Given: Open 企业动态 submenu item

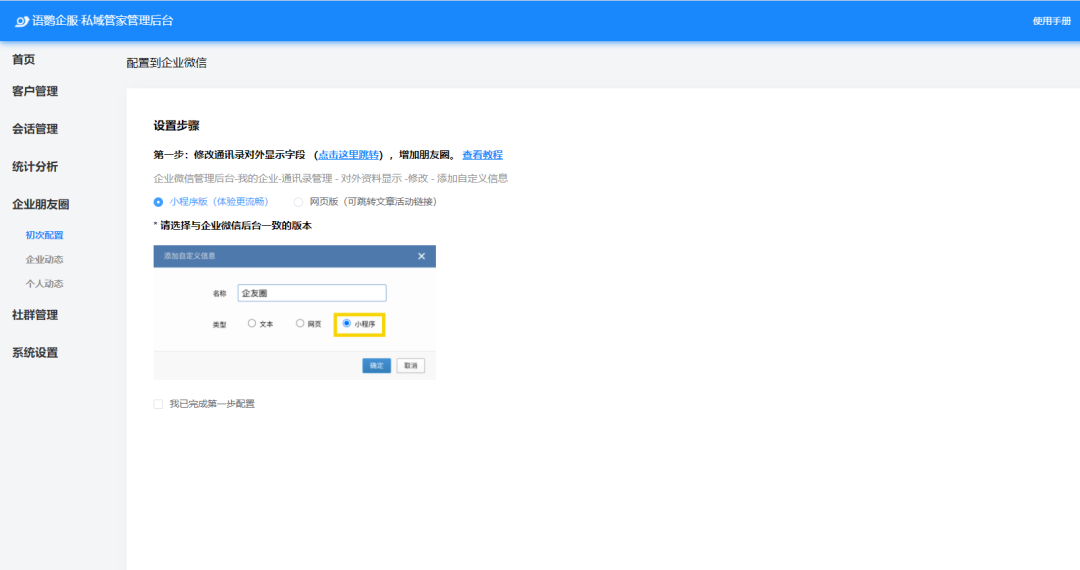Looking at the screenshot, I should click(x=44, y=259).
